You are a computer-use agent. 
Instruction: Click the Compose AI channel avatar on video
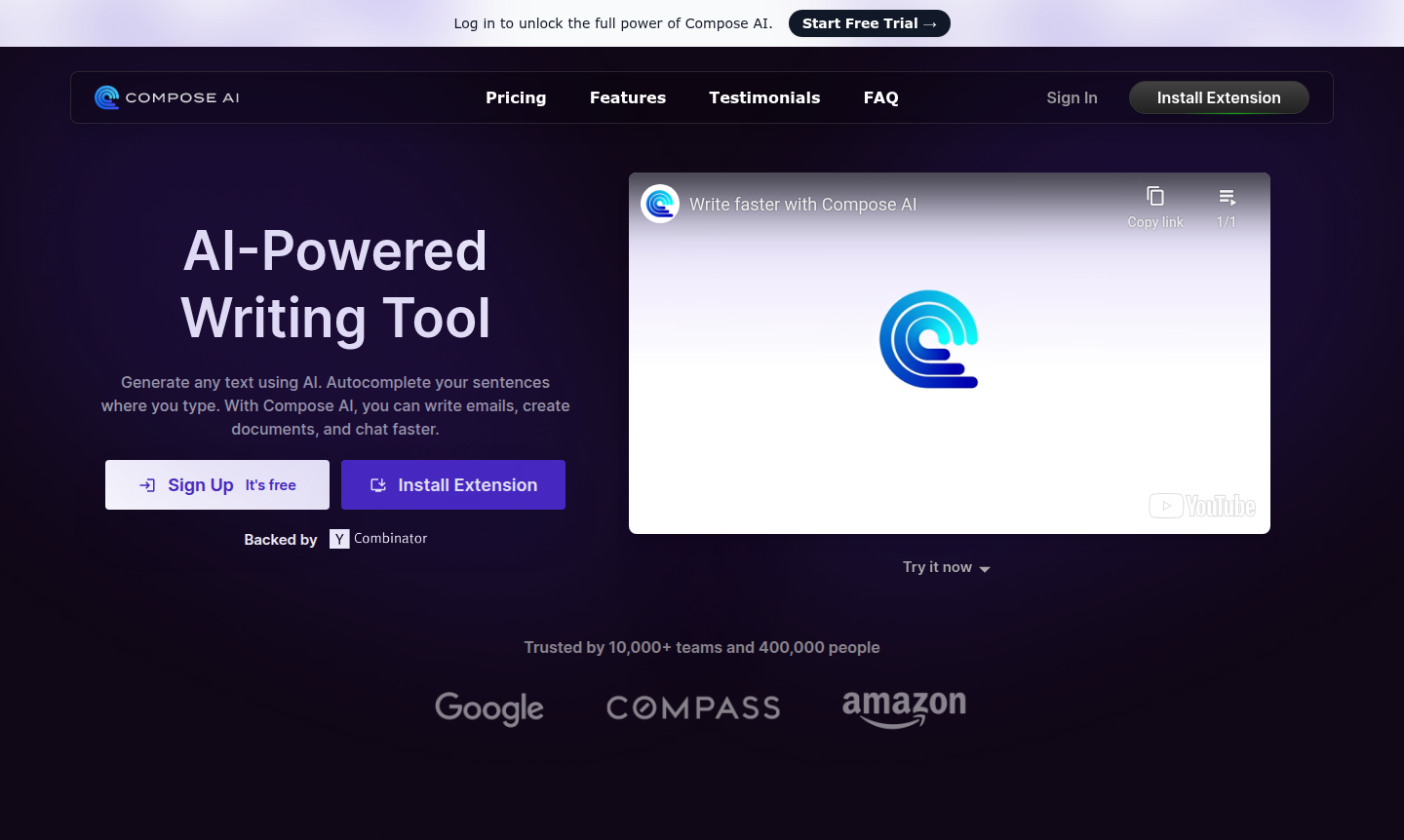pos(660,204)
